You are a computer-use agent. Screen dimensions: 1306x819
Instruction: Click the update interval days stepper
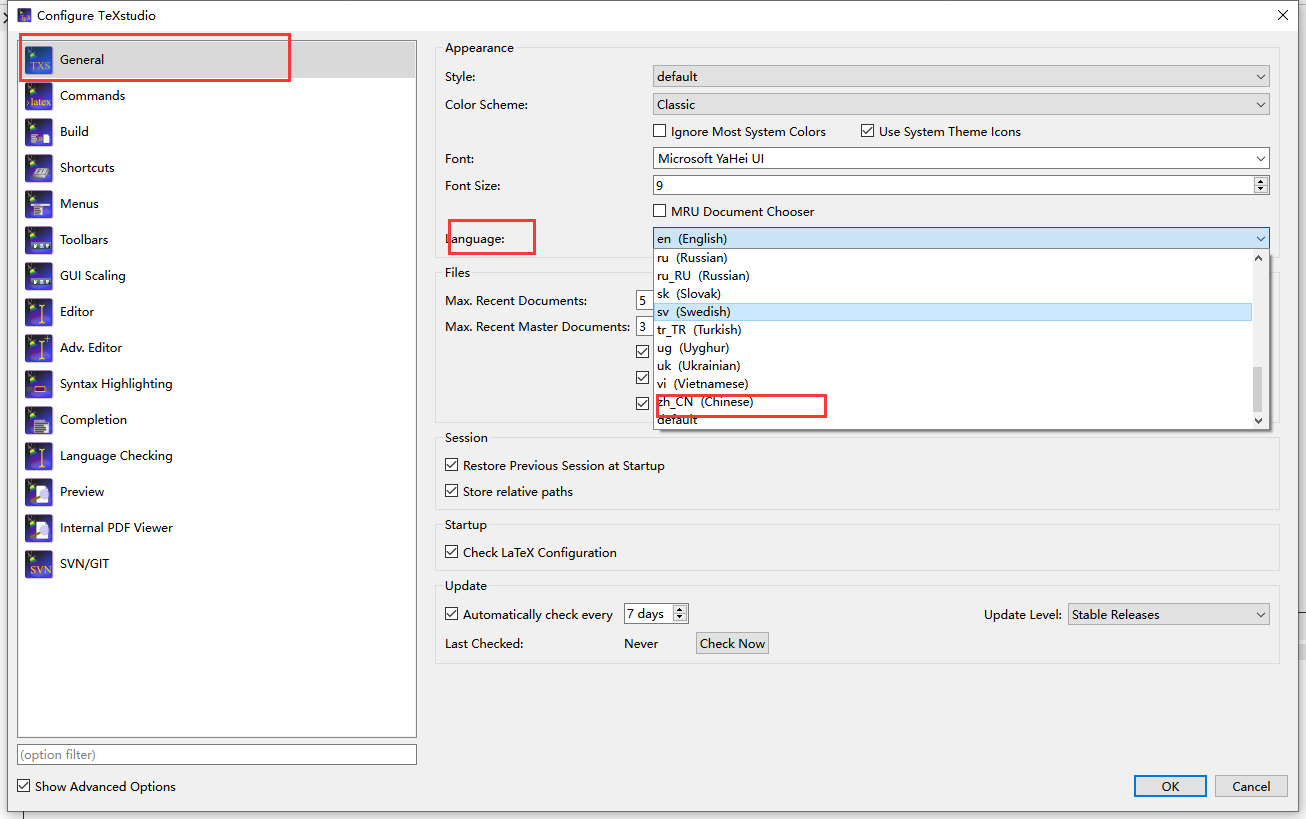tap(680, 614)
